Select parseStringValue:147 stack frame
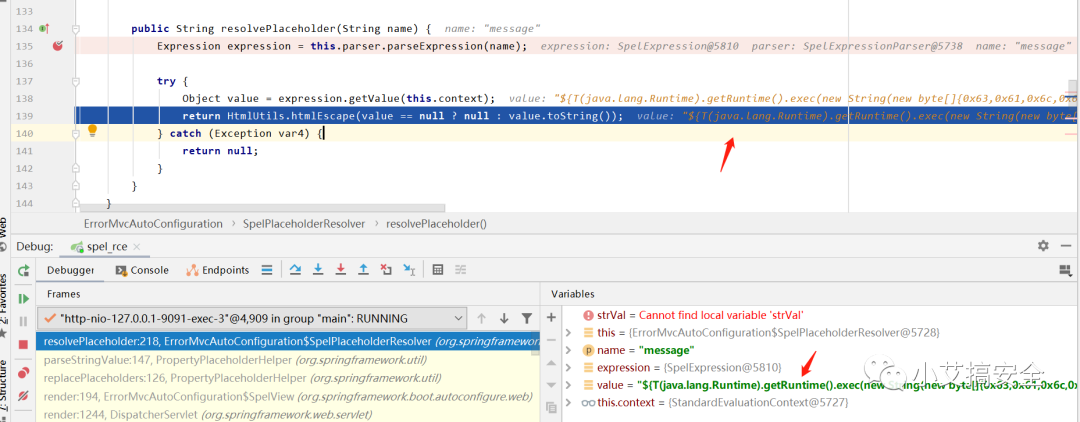The width and height of the screenshot is (1080, 422). 289,360
